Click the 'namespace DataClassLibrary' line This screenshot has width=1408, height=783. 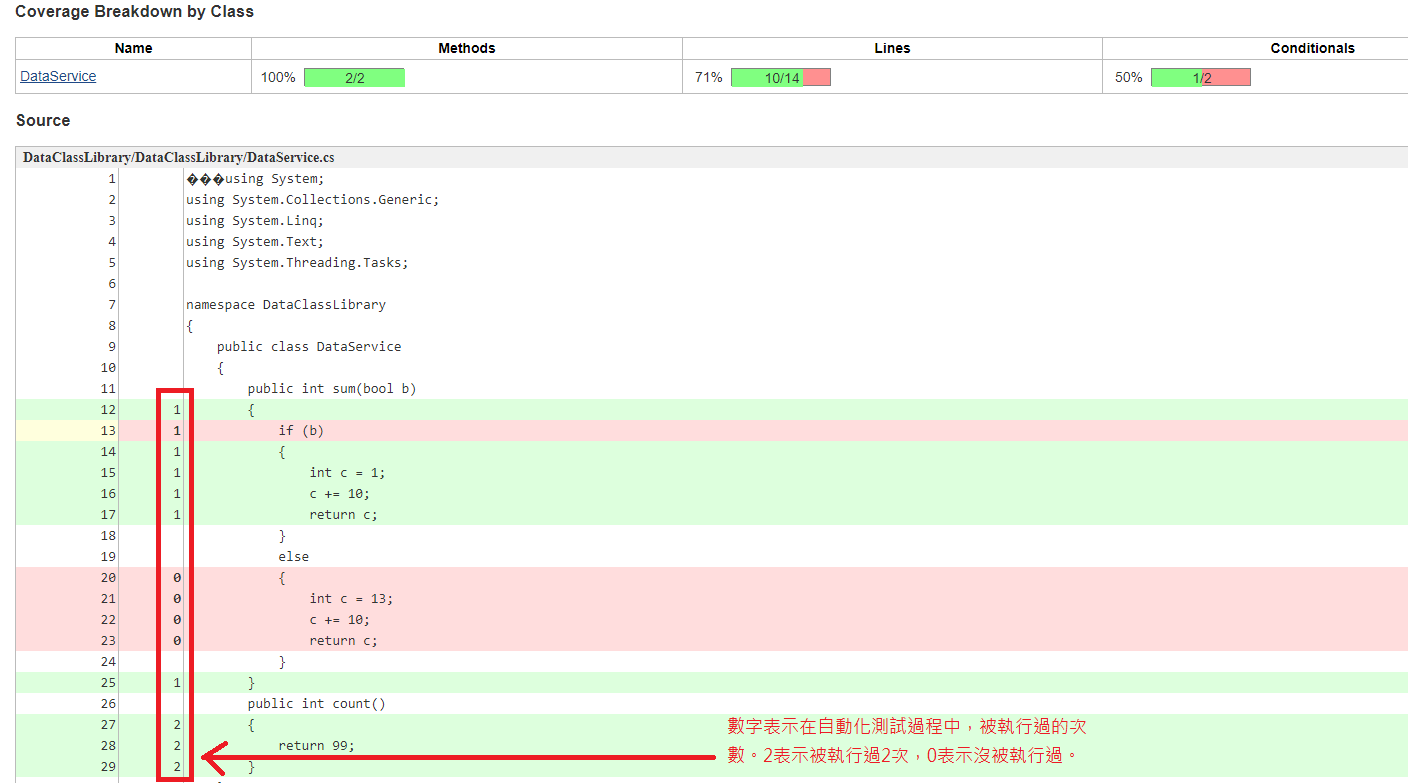click(x=286, y=305)
